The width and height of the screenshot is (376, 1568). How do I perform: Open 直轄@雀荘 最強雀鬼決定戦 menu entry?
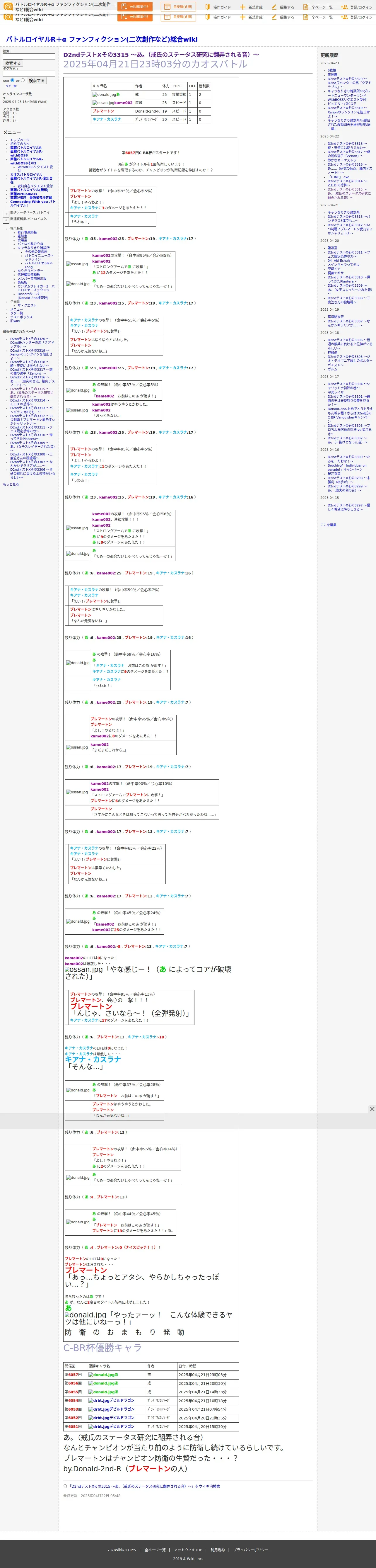tap(30, 198)
